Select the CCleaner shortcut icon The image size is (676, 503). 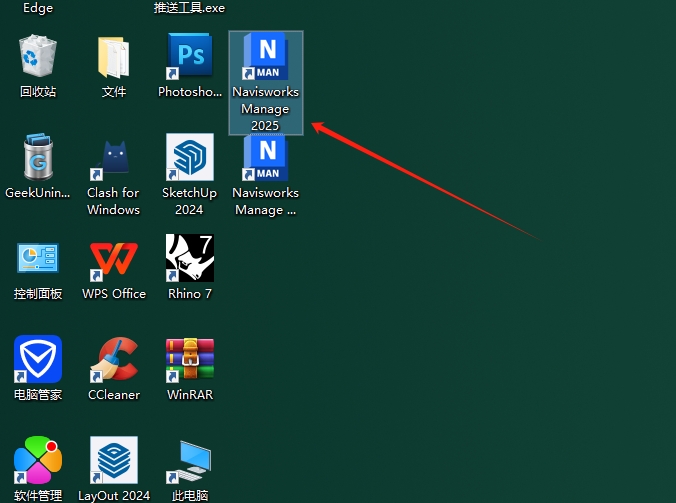coord(114,359)
